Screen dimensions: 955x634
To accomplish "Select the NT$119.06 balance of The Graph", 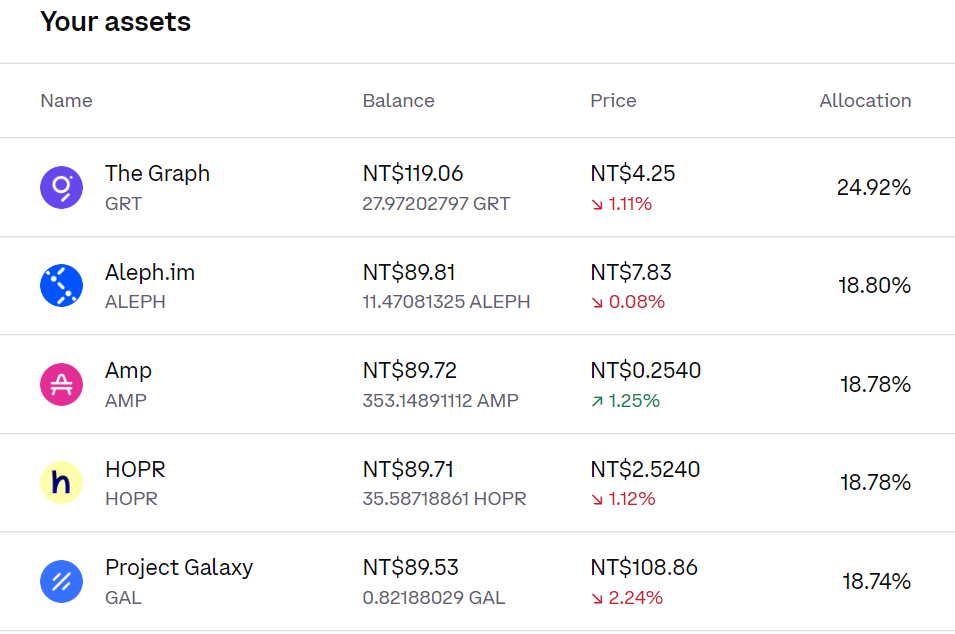I will coord(413,174).
